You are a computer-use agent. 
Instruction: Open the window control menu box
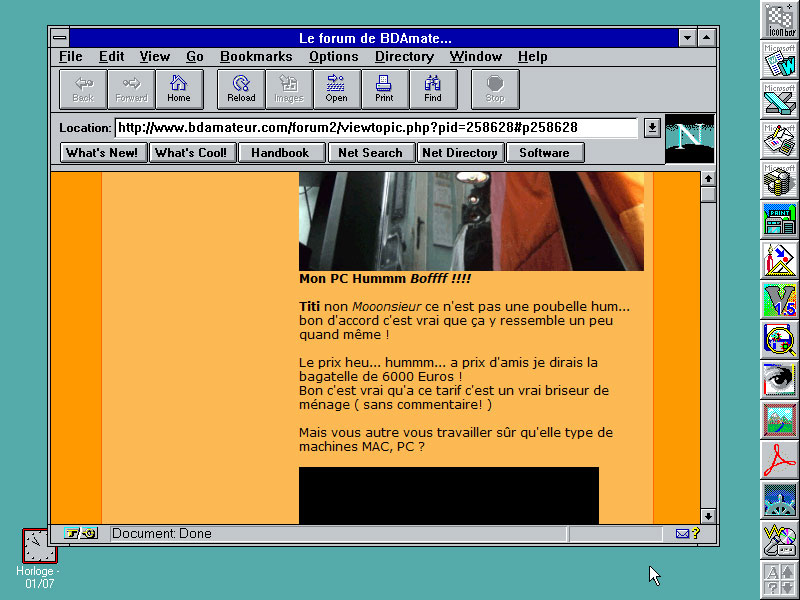point(60,38)
